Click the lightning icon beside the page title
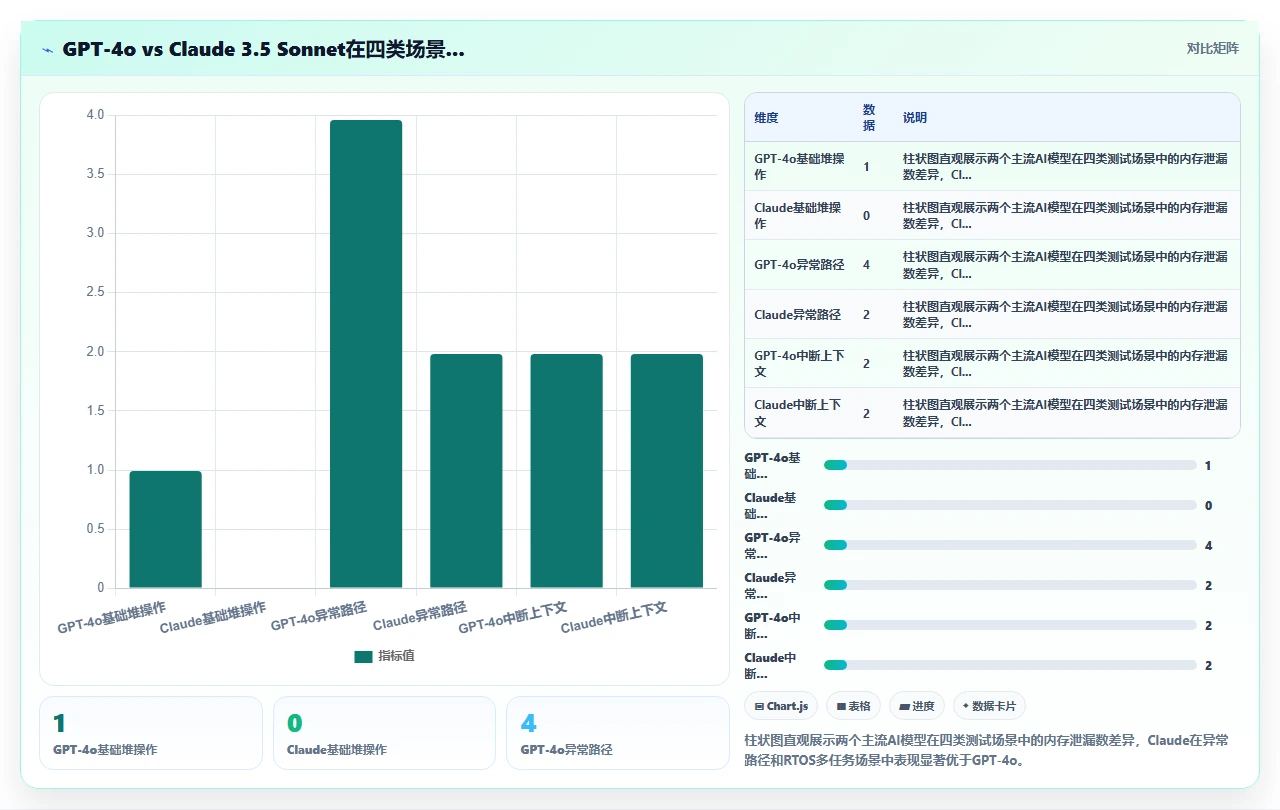The image size is (1280, 810). point(48,49)
